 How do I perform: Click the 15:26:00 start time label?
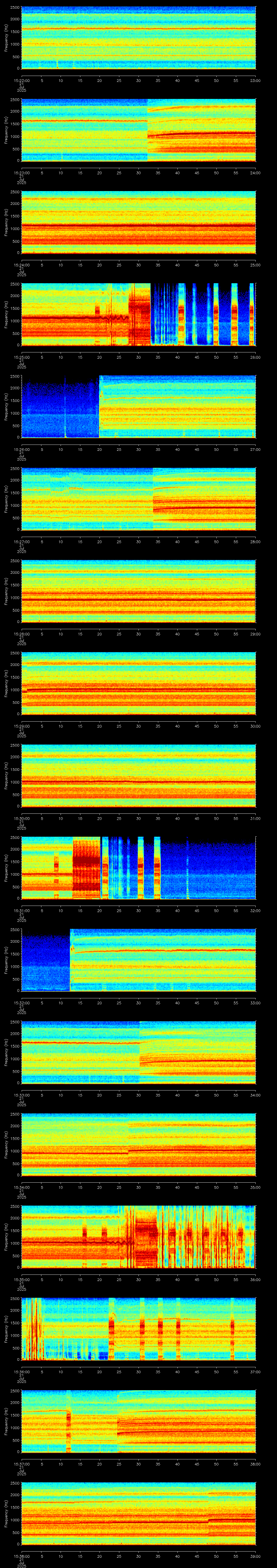point(21,449)
